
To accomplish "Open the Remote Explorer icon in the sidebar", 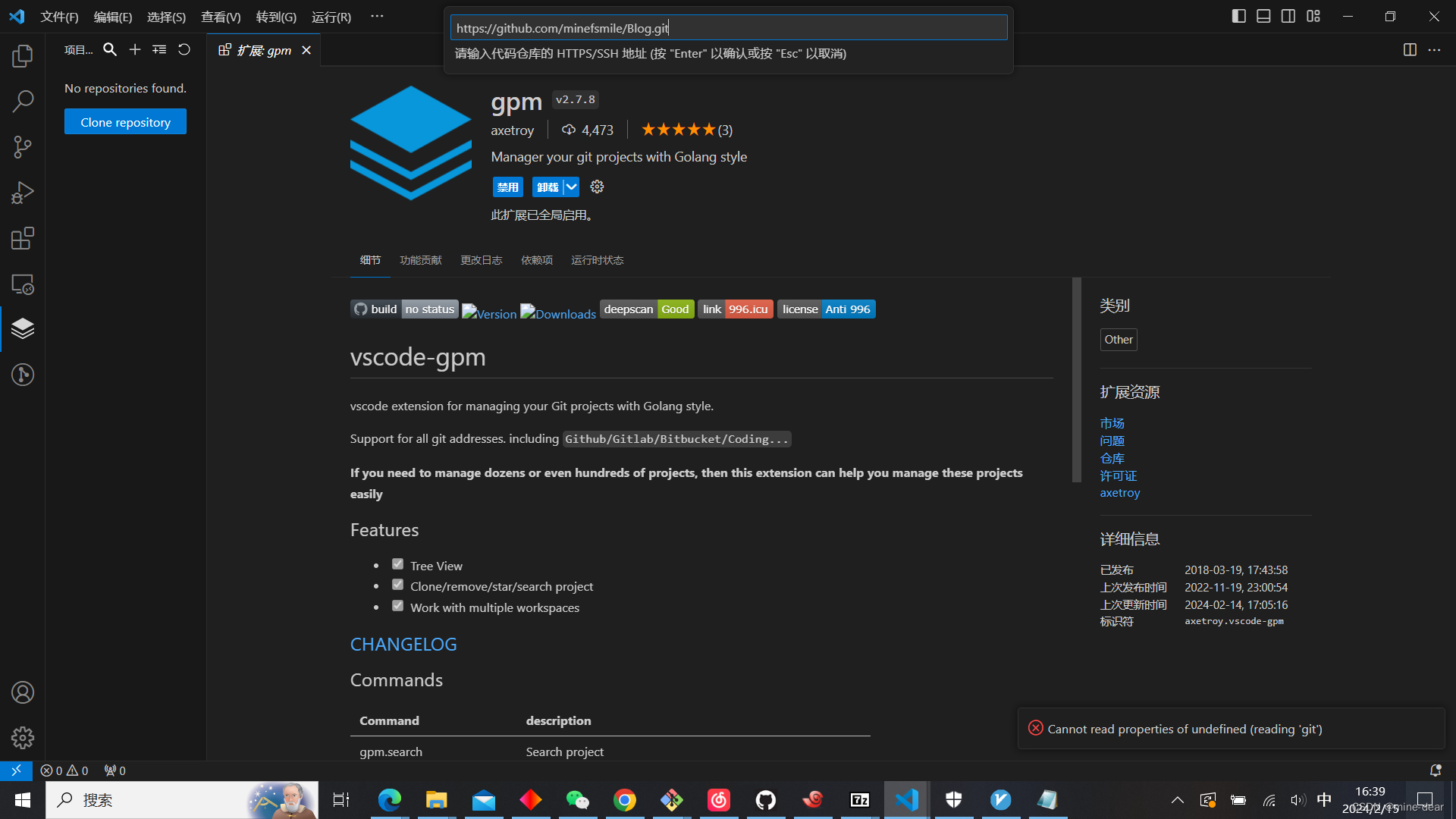I will (x=23, y=284).
